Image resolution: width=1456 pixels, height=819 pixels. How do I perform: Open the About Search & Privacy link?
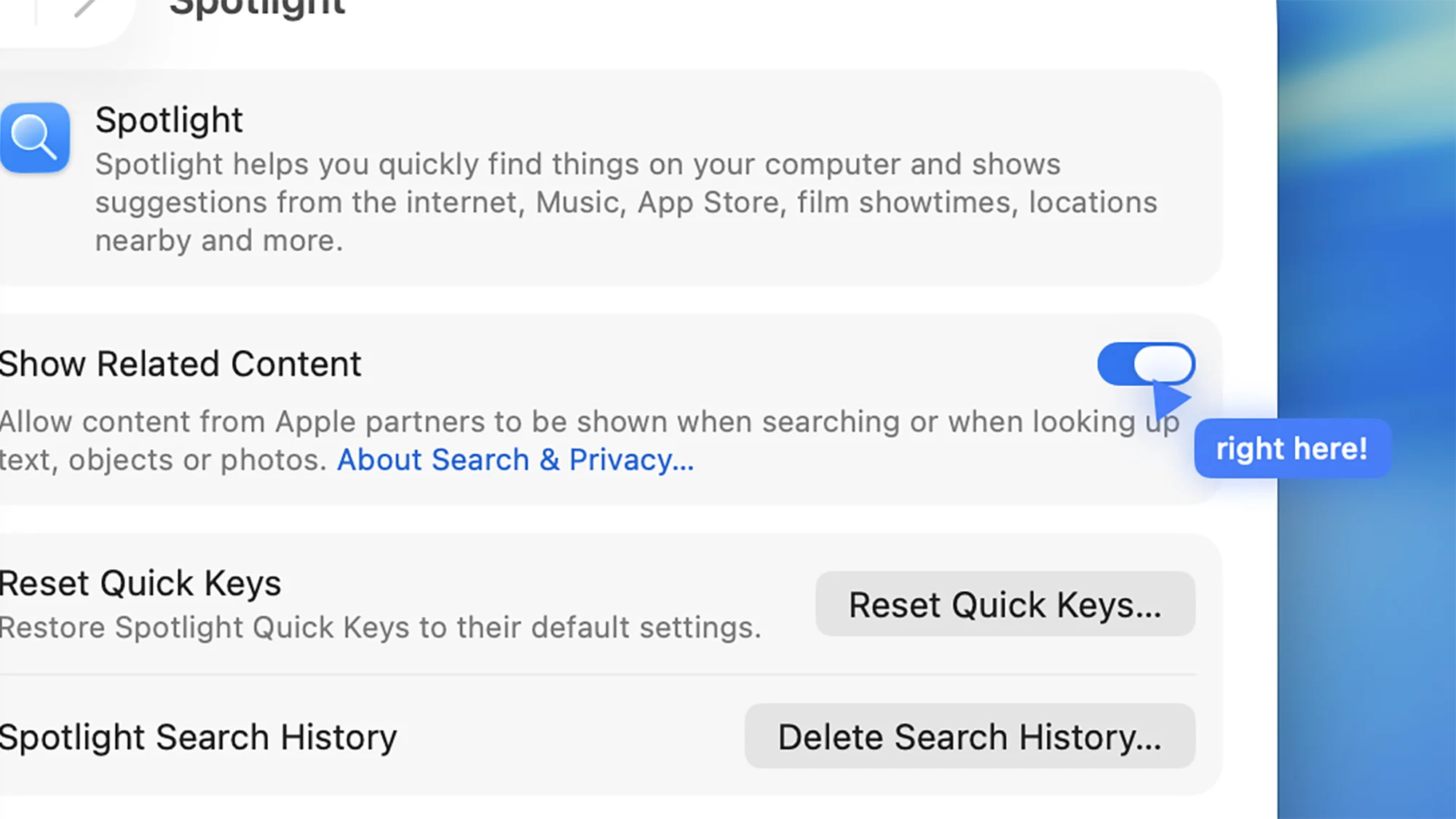pos(515,459)
